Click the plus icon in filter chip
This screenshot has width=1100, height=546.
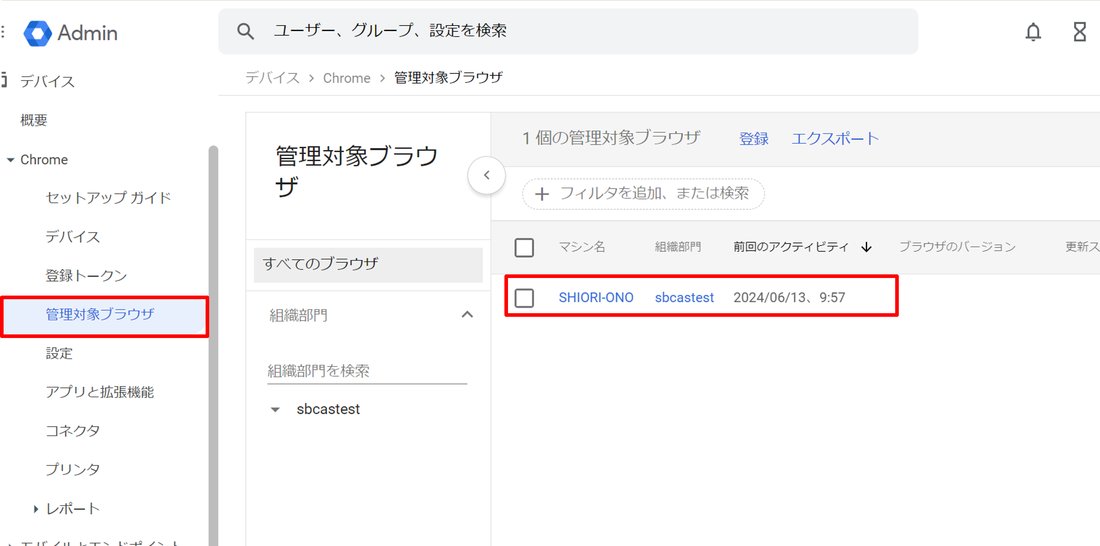tap(542, 194)
